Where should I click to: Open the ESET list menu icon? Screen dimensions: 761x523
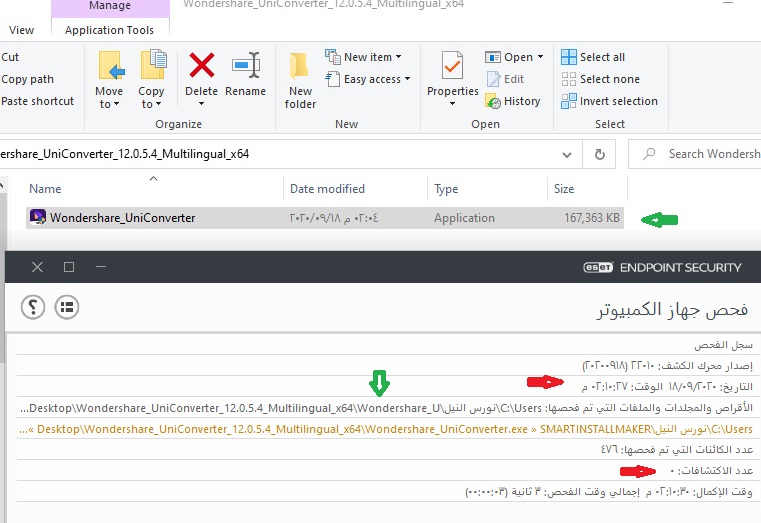(67, 306)
